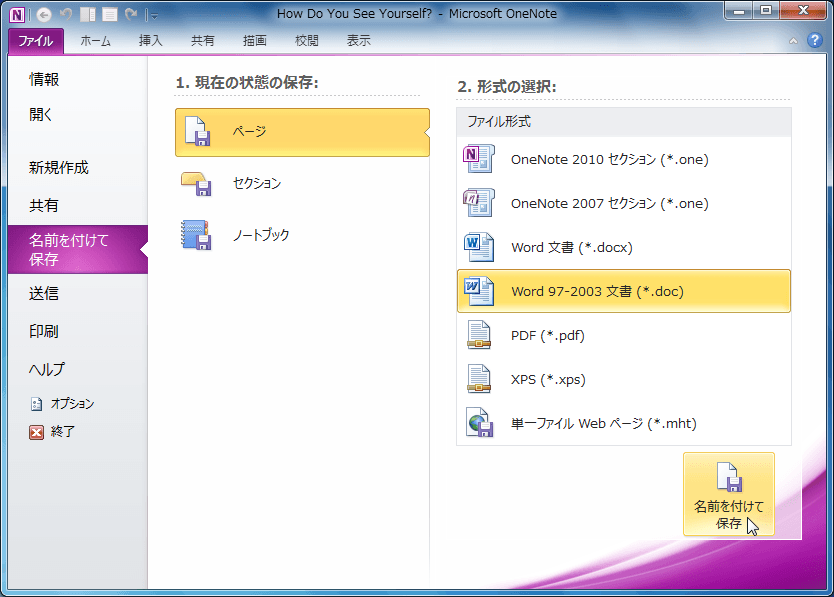The image size is (834, 597).
Task: Click the large 名前を付けて保存 save button
Action: (x=729, y=494)
